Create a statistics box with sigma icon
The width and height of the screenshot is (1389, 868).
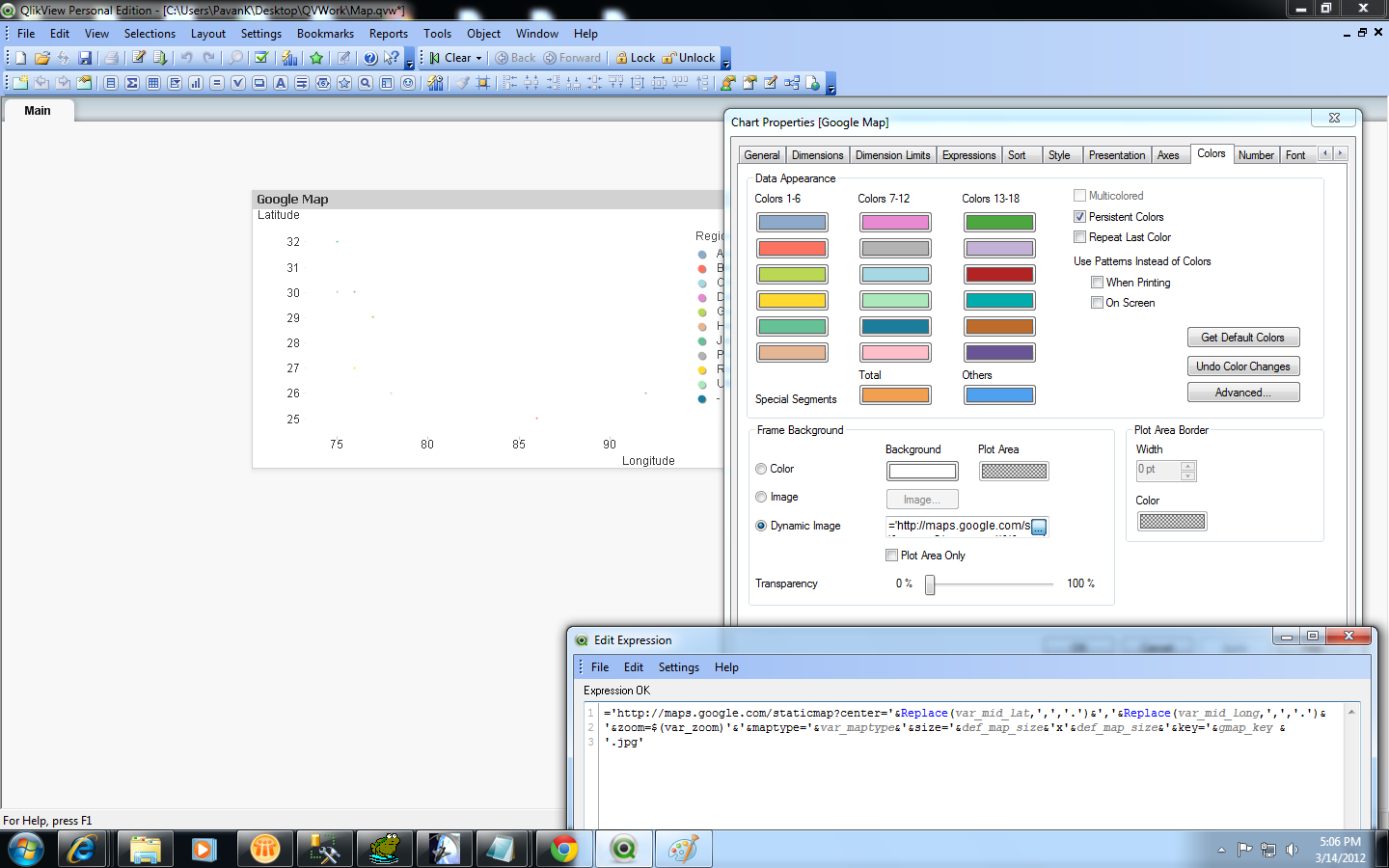coord(132,83)
